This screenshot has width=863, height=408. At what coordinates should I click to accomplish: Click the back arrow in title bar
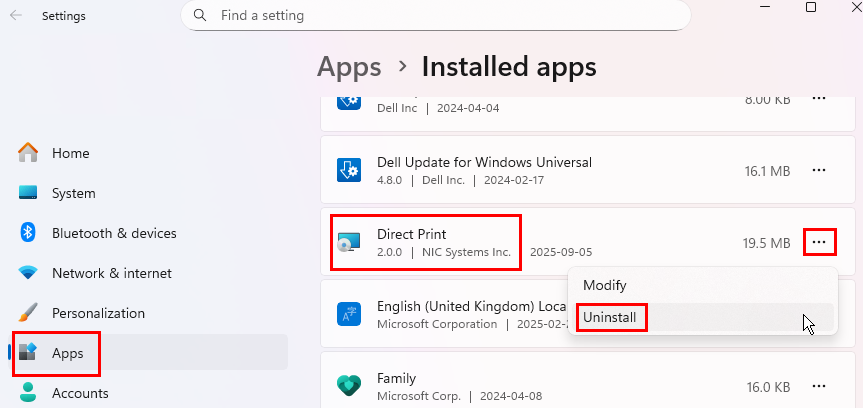coord(16,16)
